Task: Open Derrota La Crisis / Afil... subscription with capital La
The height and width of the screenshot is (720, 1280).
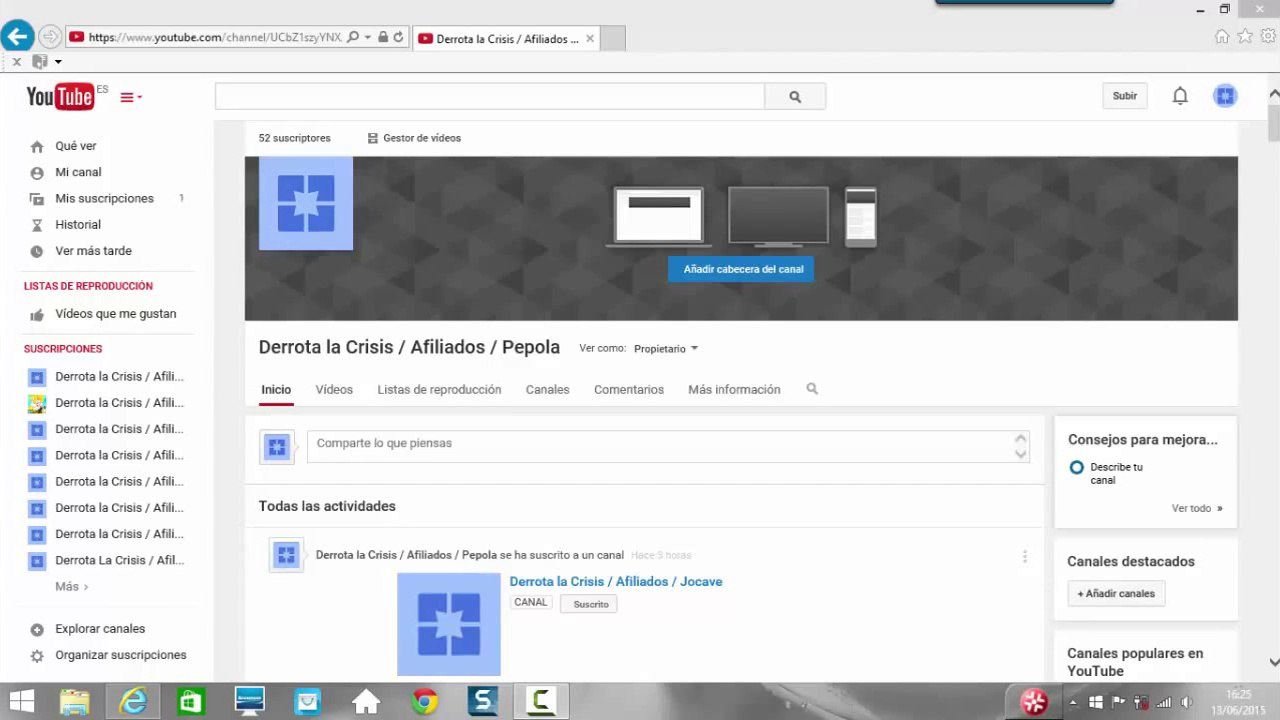Action: tap(120, 560)
